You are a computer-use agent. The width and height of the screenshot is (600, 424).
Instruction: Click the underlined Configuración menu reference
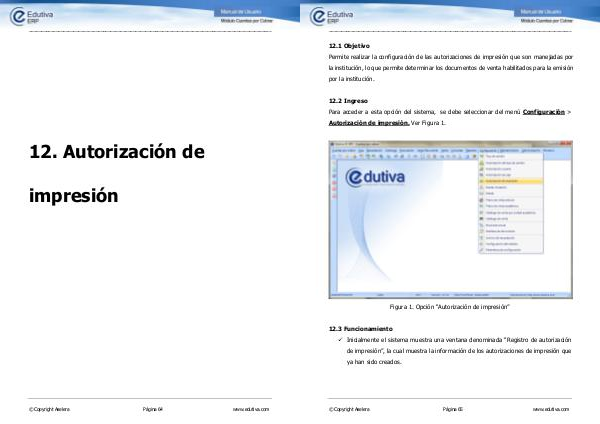coord(544,113)
